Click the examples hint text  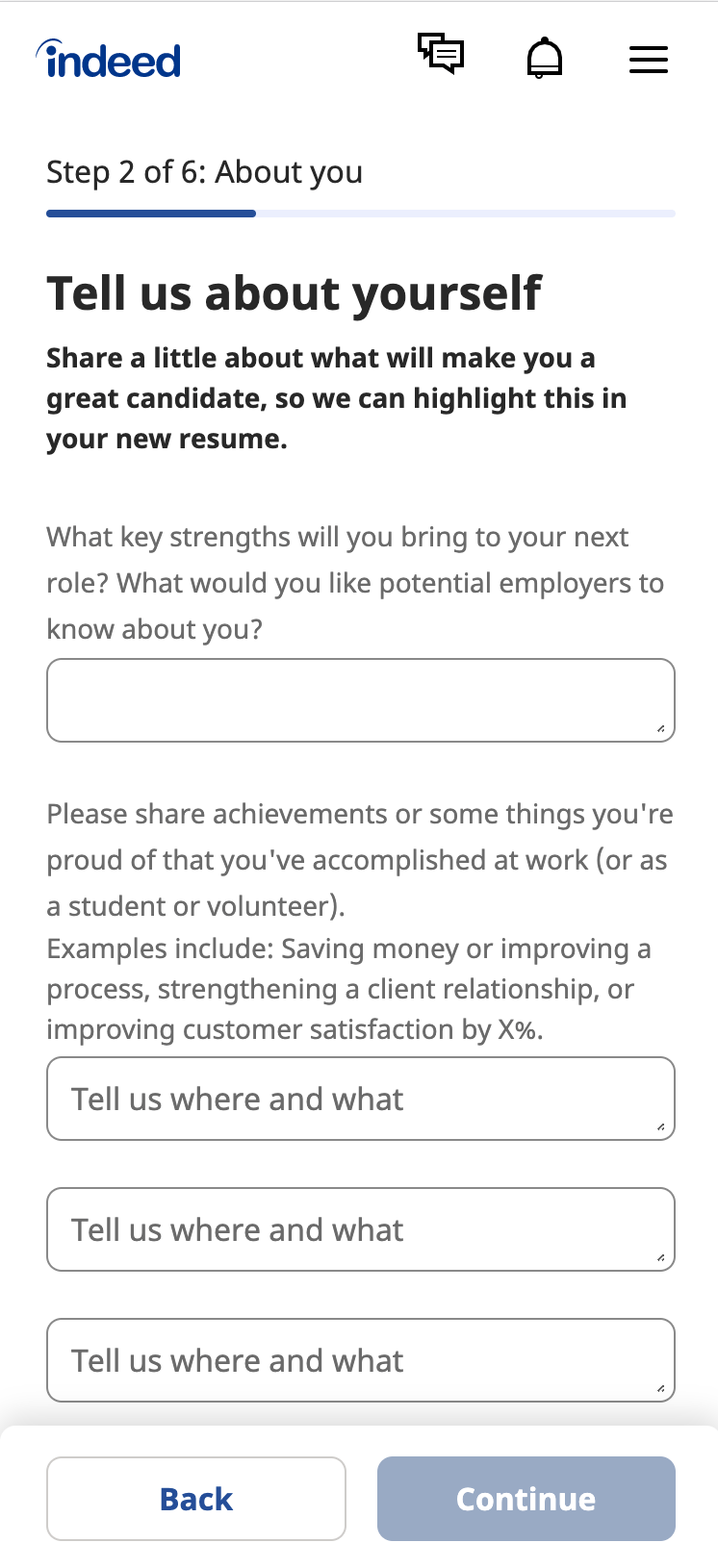pos(346,989)
